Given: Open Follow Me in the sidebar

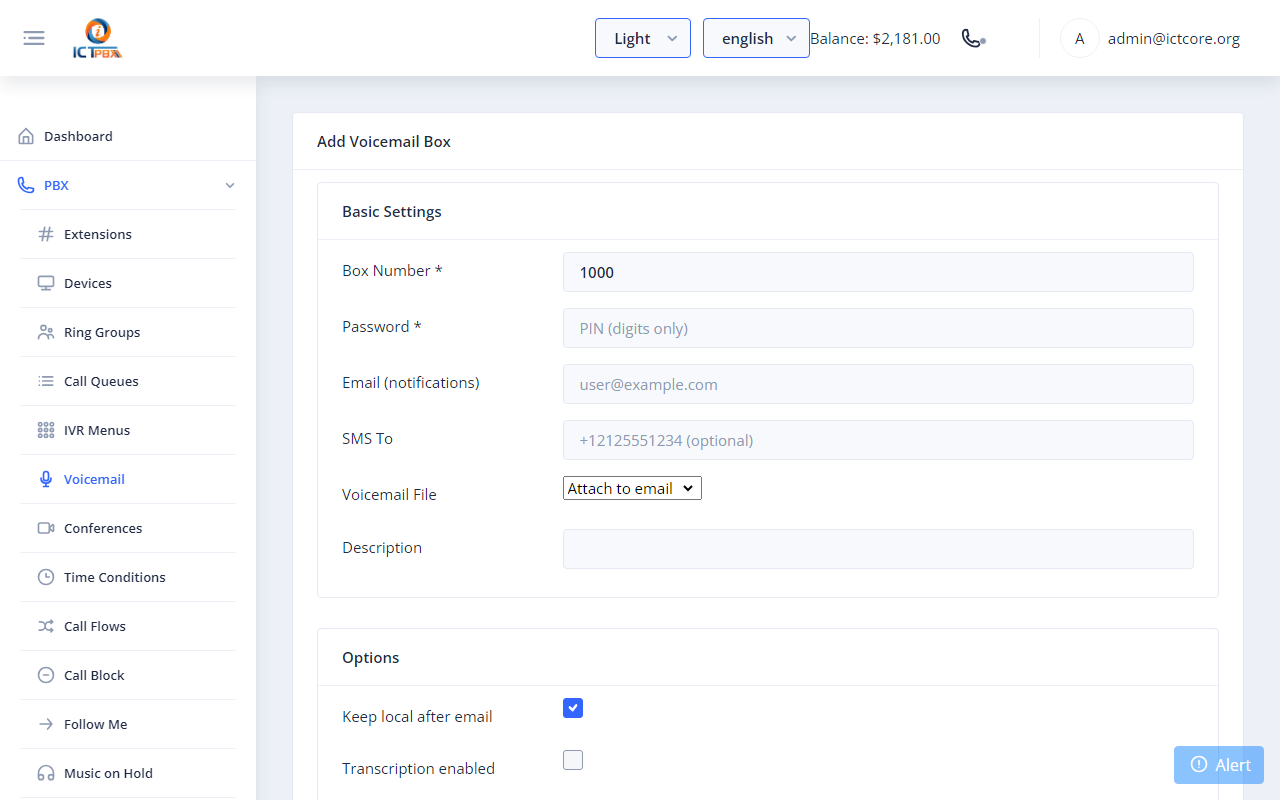Looking at the screenshot, I should coord(128,724).
